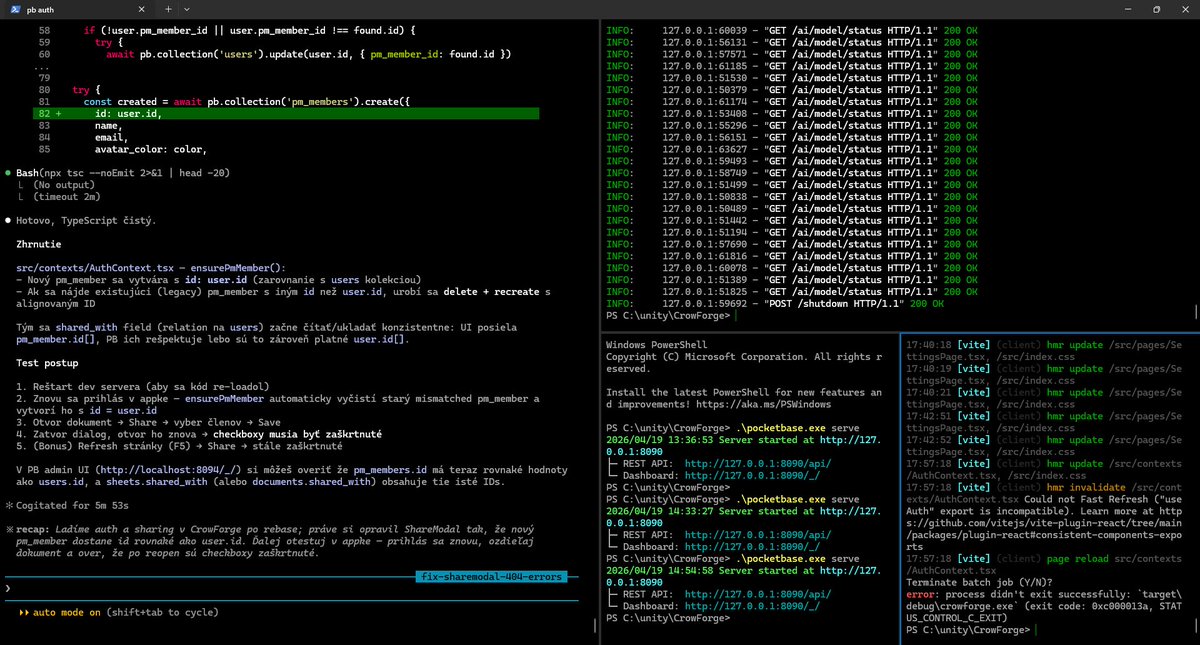
Task: Click the Claude prompt input line
Action: pyautogui.click(x=290, y=590)
